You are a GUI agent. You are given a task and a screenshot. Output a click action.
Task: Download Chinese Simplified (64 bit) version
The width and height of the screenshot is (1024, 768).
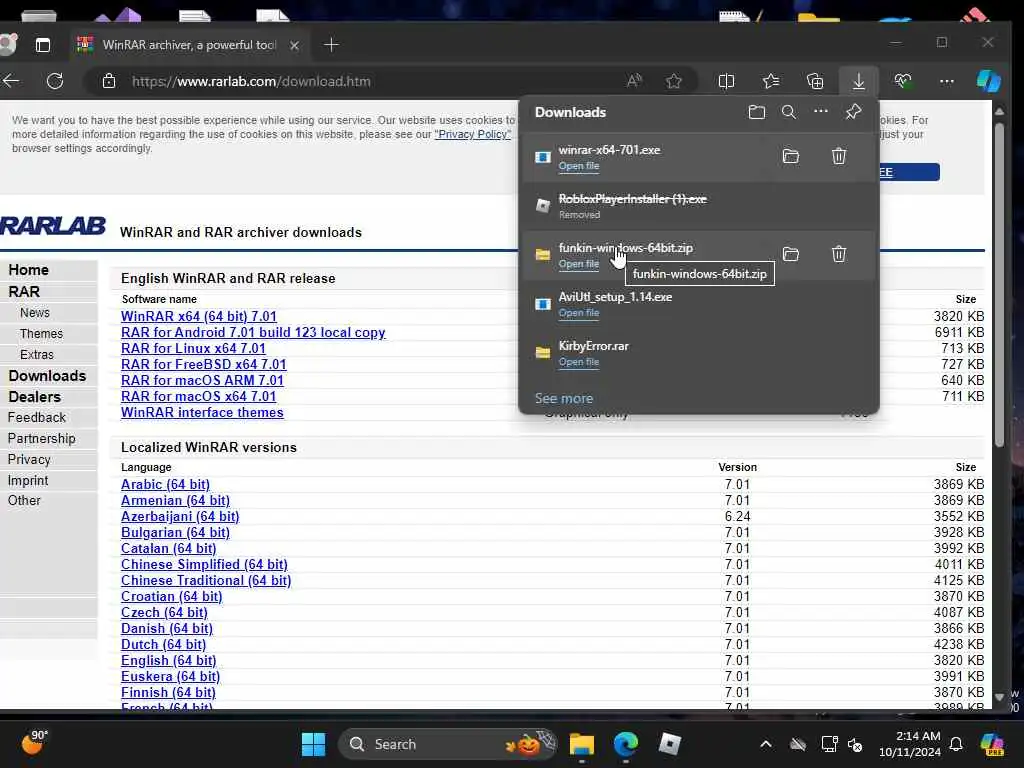click(204, 564)
